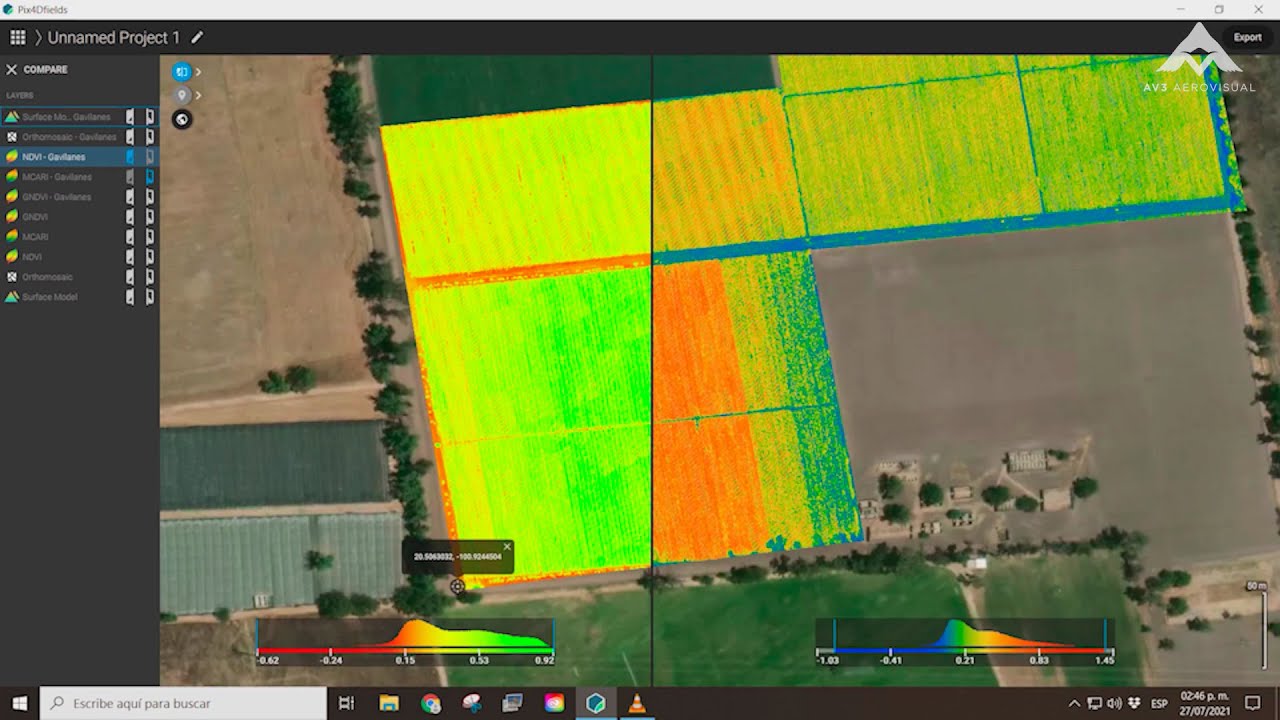Click the globe basemap icon
This screenshot has height=720, width=1280.
[x=182, y=120]
